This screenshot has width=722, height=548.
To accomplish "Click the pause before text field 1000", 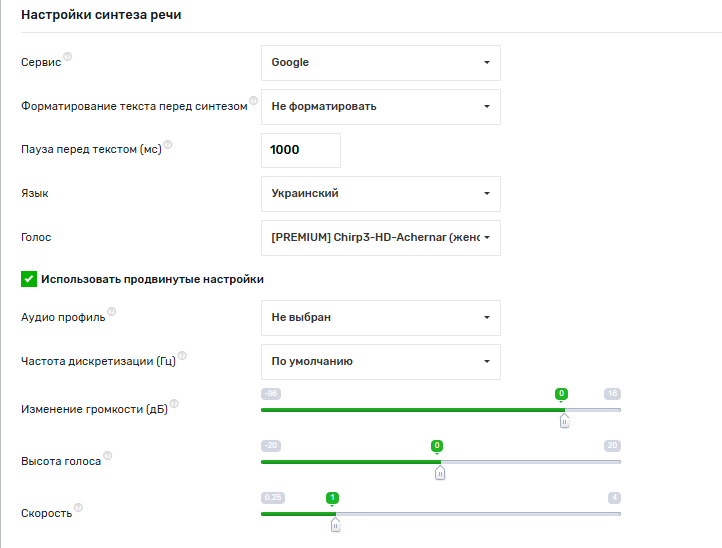I will click(x=301, y=150).
